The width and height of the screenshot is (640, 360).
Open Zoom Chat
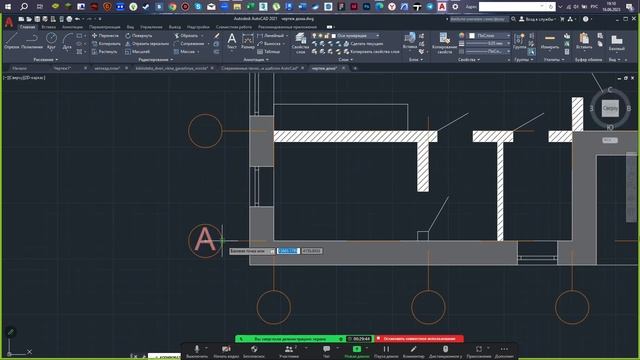[327, 351]
